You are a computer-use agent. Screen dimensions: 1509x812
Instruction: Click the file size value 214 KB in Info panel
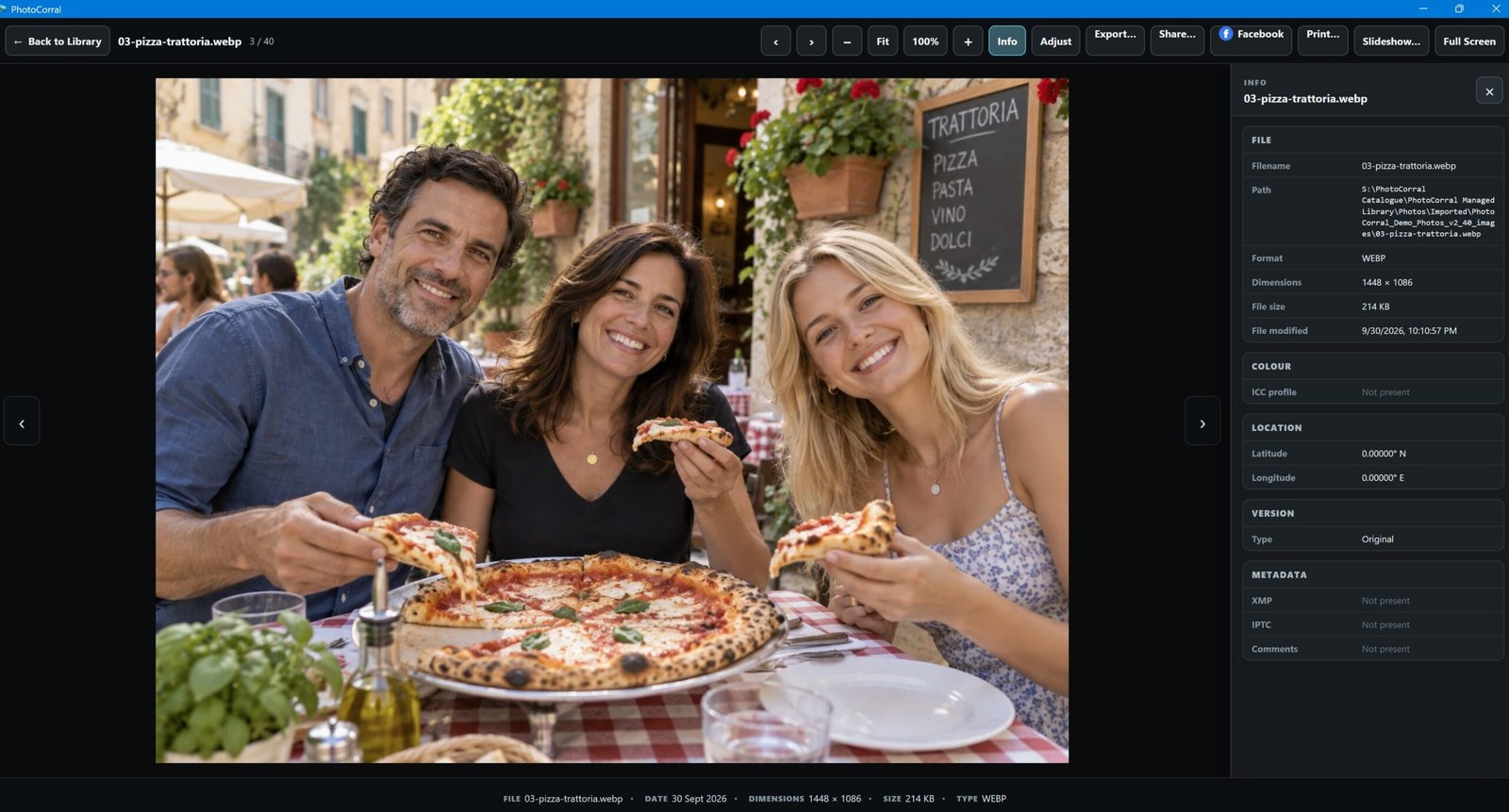coord(1375,307)
